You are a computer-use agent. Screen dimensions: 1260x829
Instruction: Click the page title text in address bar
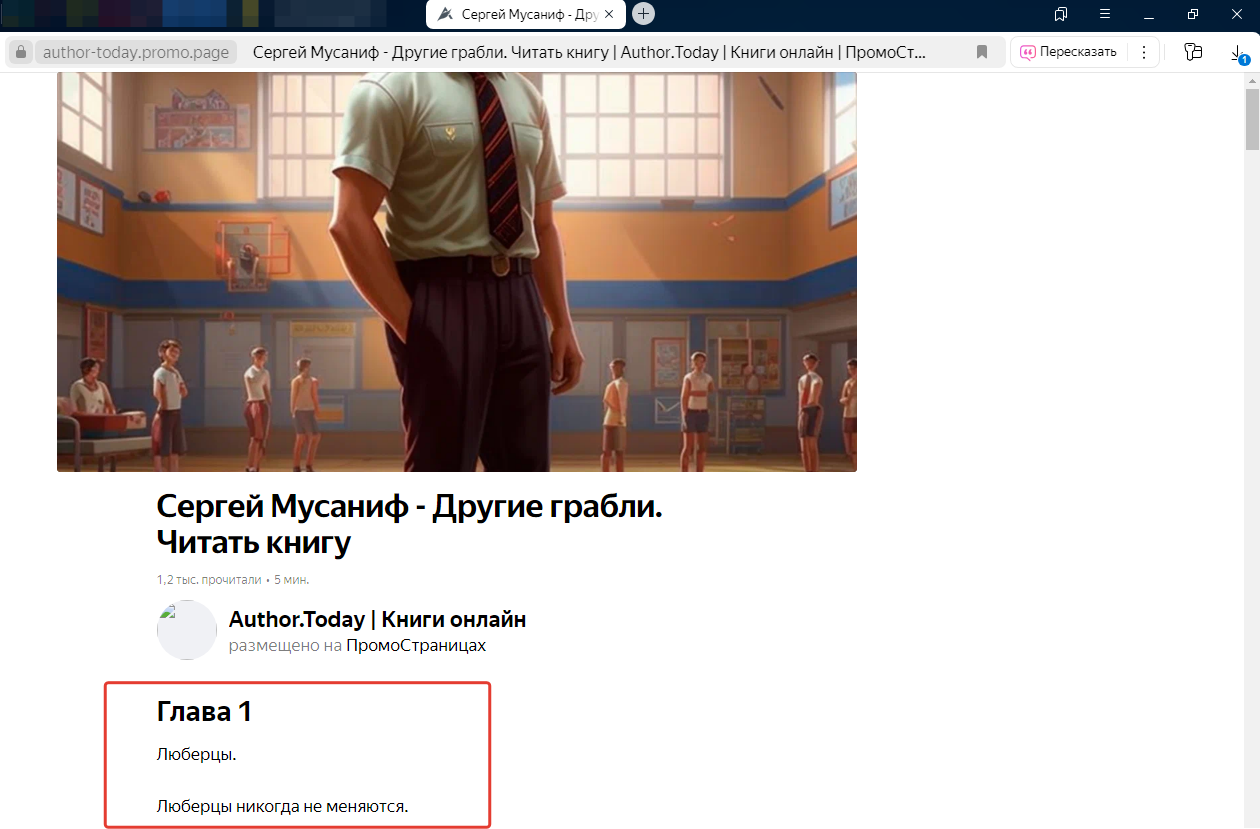pyautogui.click(x=590, y=52)
